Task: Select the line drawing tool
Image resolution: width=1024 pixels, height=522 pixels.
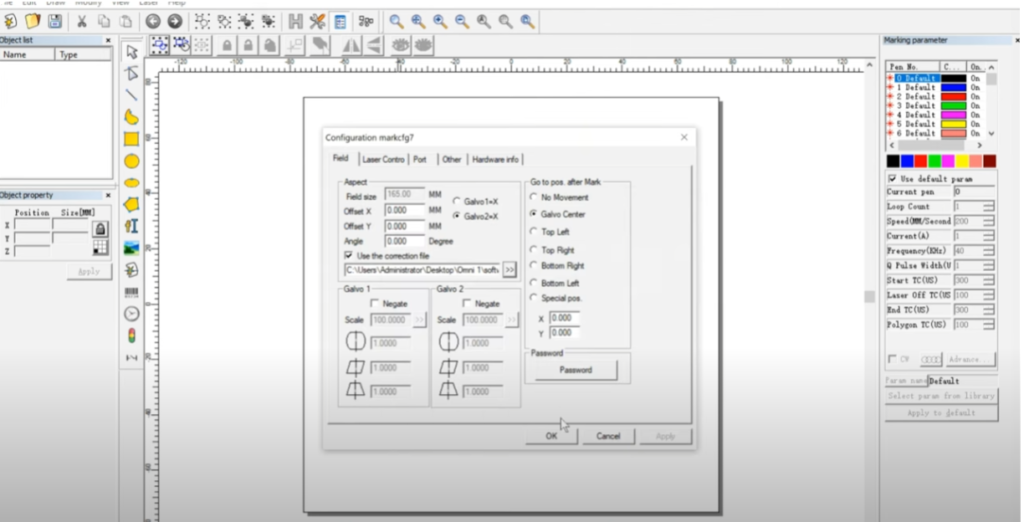Action: [x=131, y=95]
